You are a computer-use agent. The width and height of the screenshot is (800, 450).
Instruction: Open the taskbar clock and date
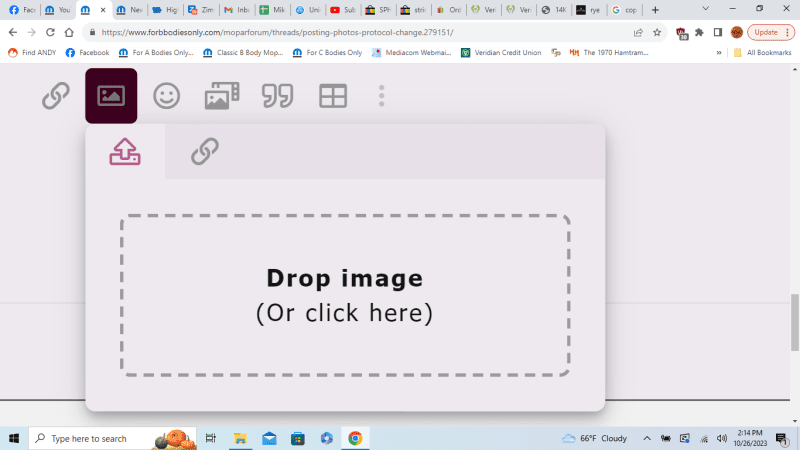[x=750, y=438]
